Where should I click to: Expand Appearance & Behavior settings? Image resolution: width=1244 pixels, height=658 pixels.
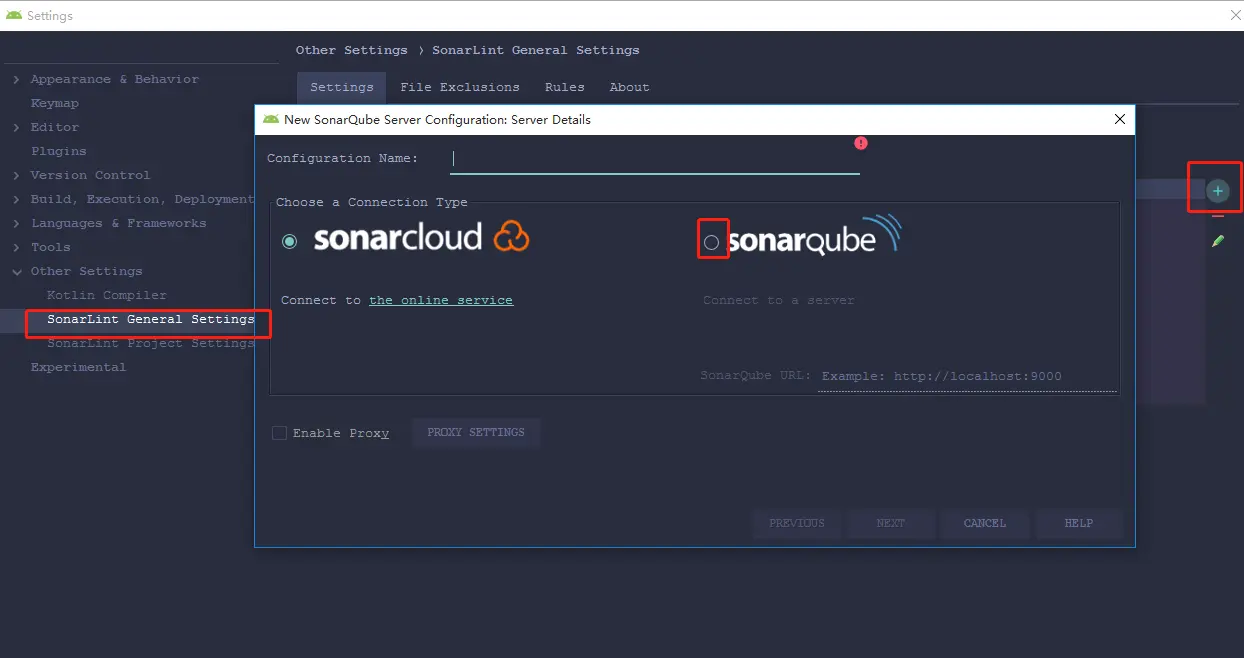tap(16, 79)
